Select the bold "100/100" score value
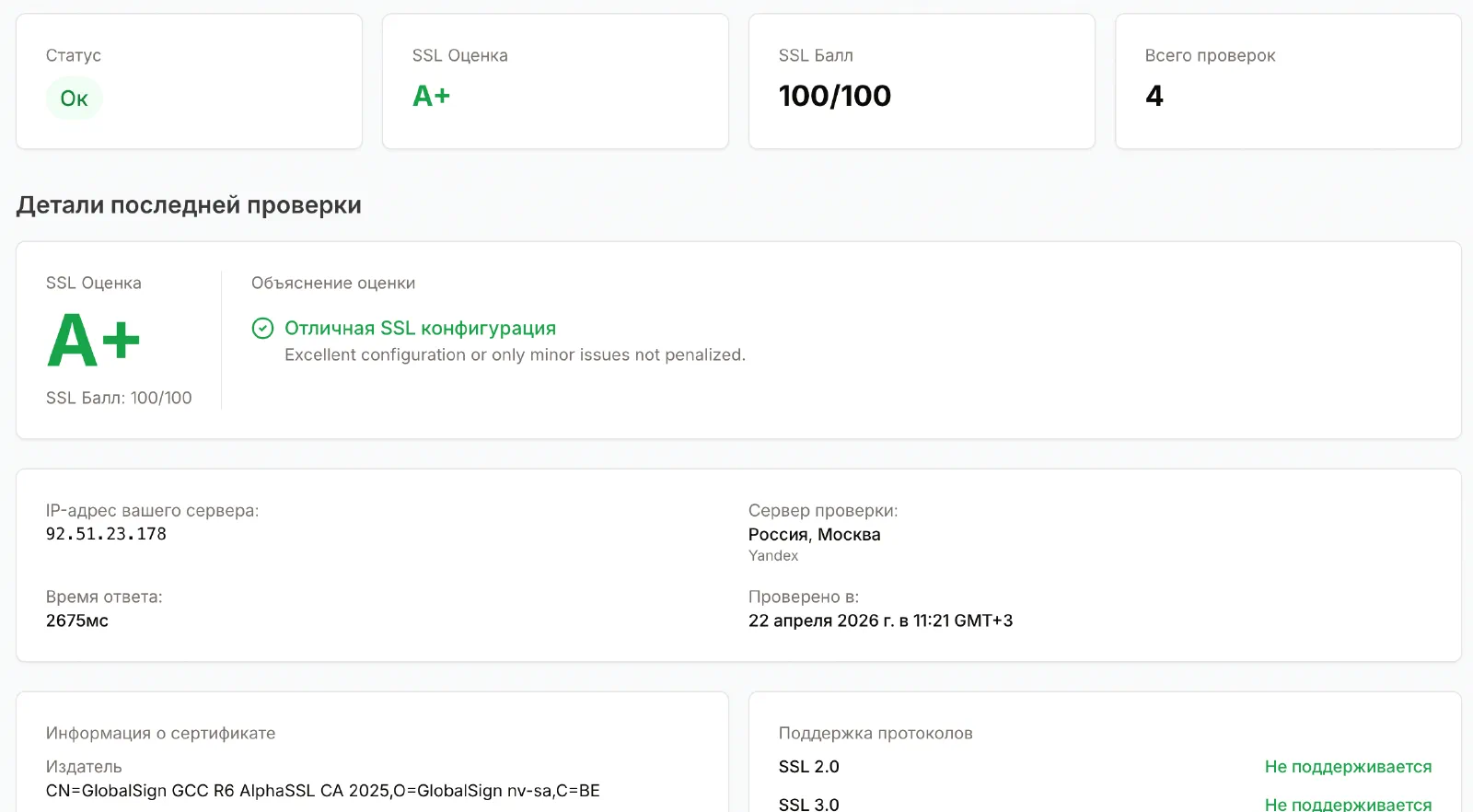 click(835, 96)
